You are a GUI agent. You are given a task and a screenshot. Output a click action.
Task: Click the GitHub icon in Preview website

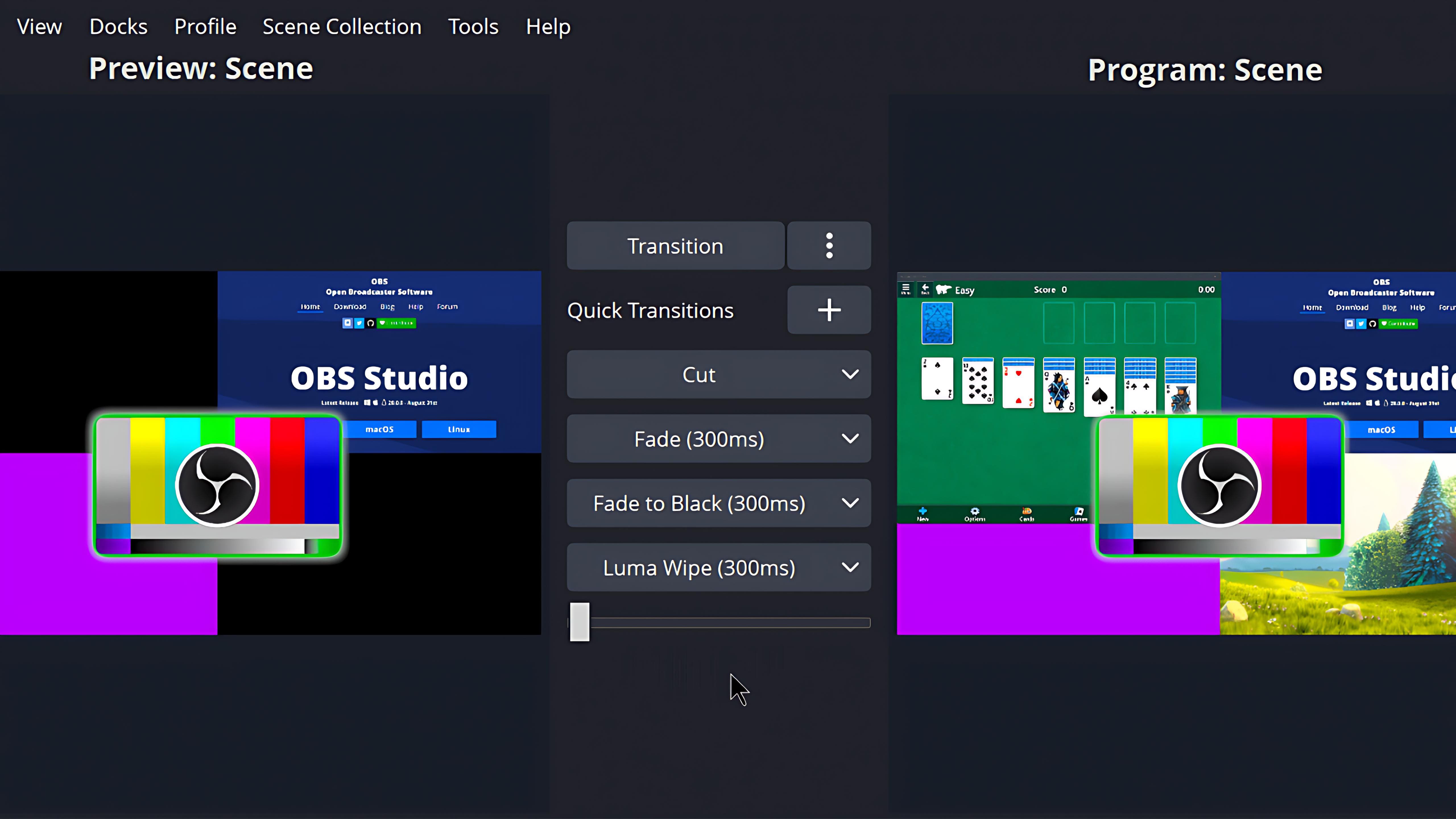click(370, 323)
